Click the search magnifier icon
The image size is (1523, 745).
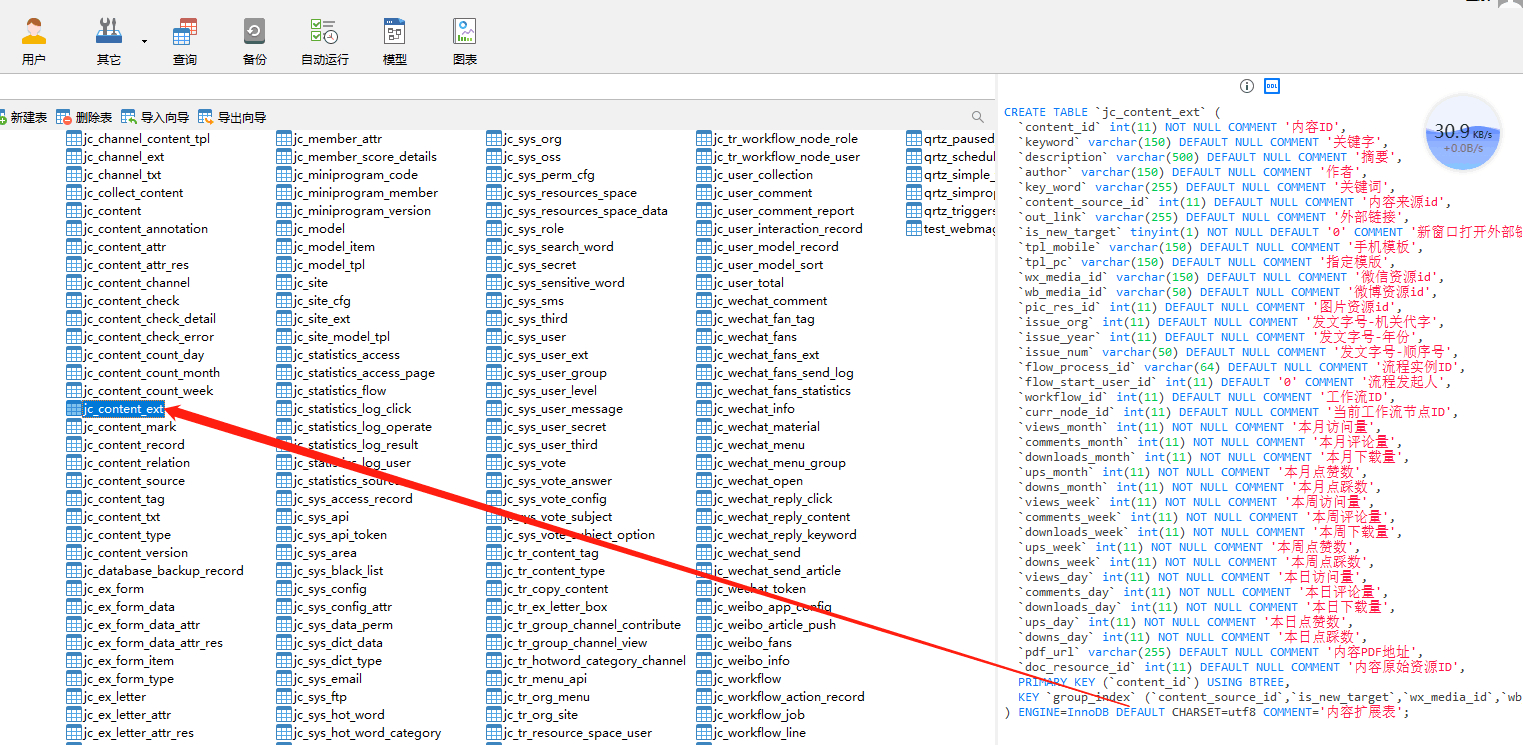[978, 117]
